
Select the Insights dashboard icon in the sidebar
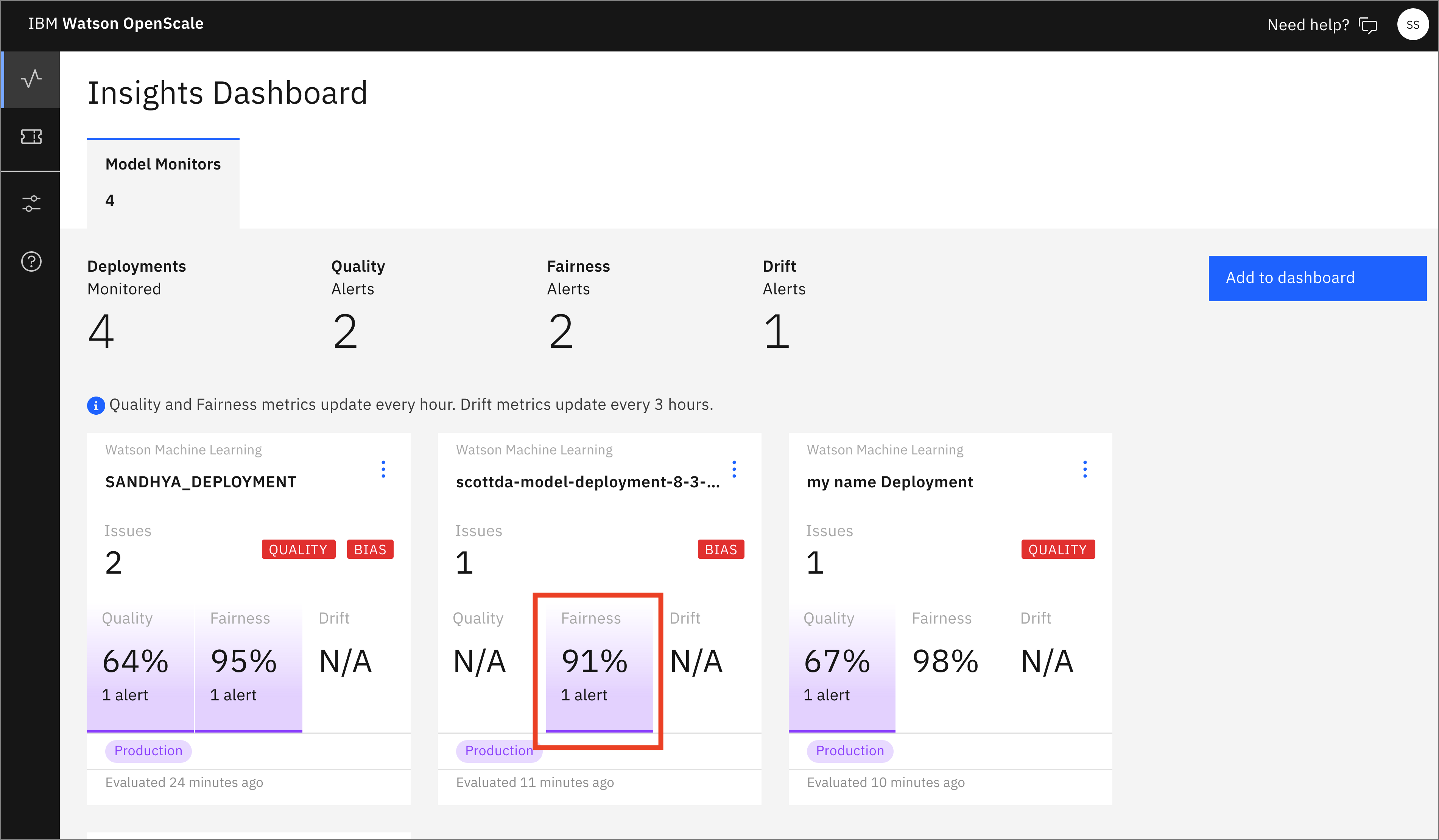[31, 79]
